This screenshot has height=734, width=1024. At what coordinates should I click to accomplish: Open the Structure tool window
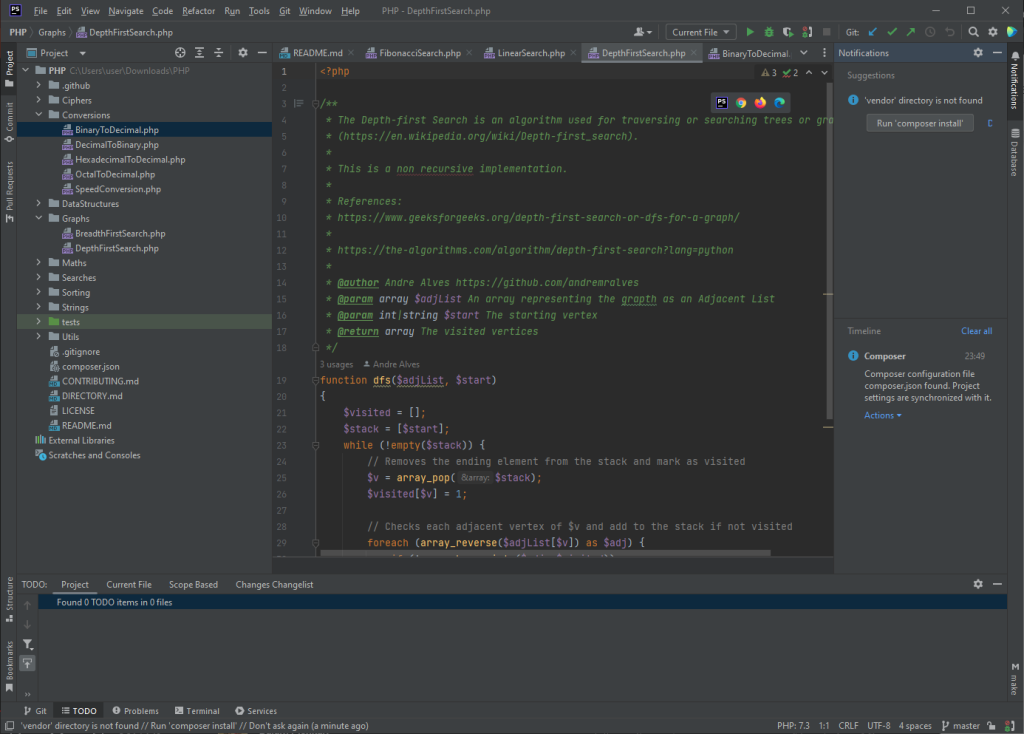(x=9, y=599)
